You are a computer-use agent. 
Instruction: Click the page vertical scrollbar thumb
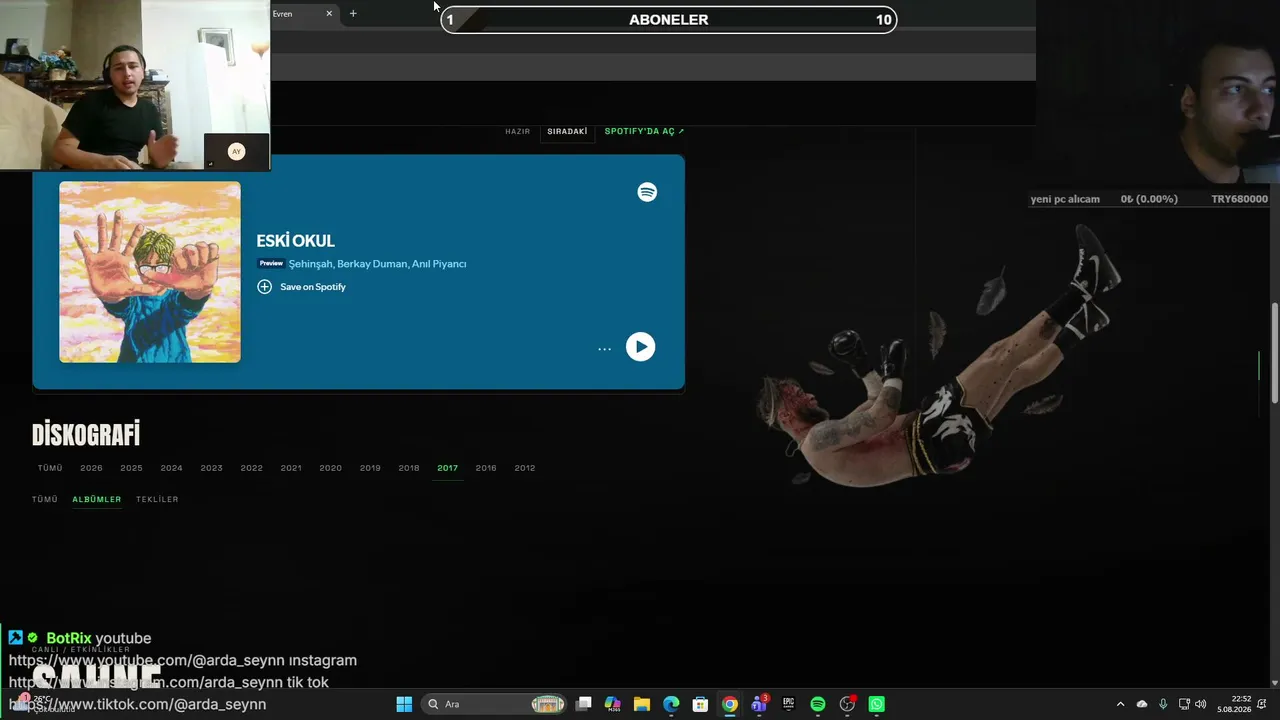coord(1275,353)
